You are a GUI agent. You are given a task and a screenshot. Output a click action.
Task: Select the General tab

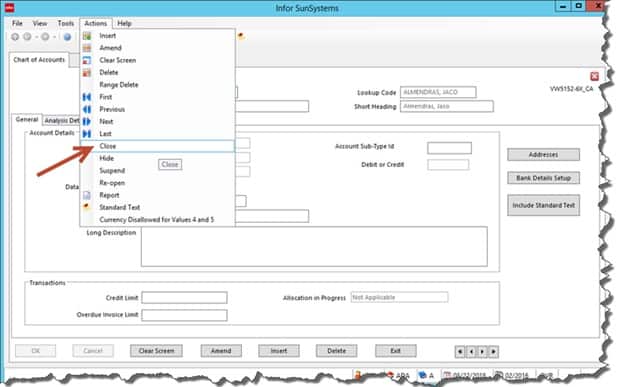pyautogui.click(x=27, y=119)
